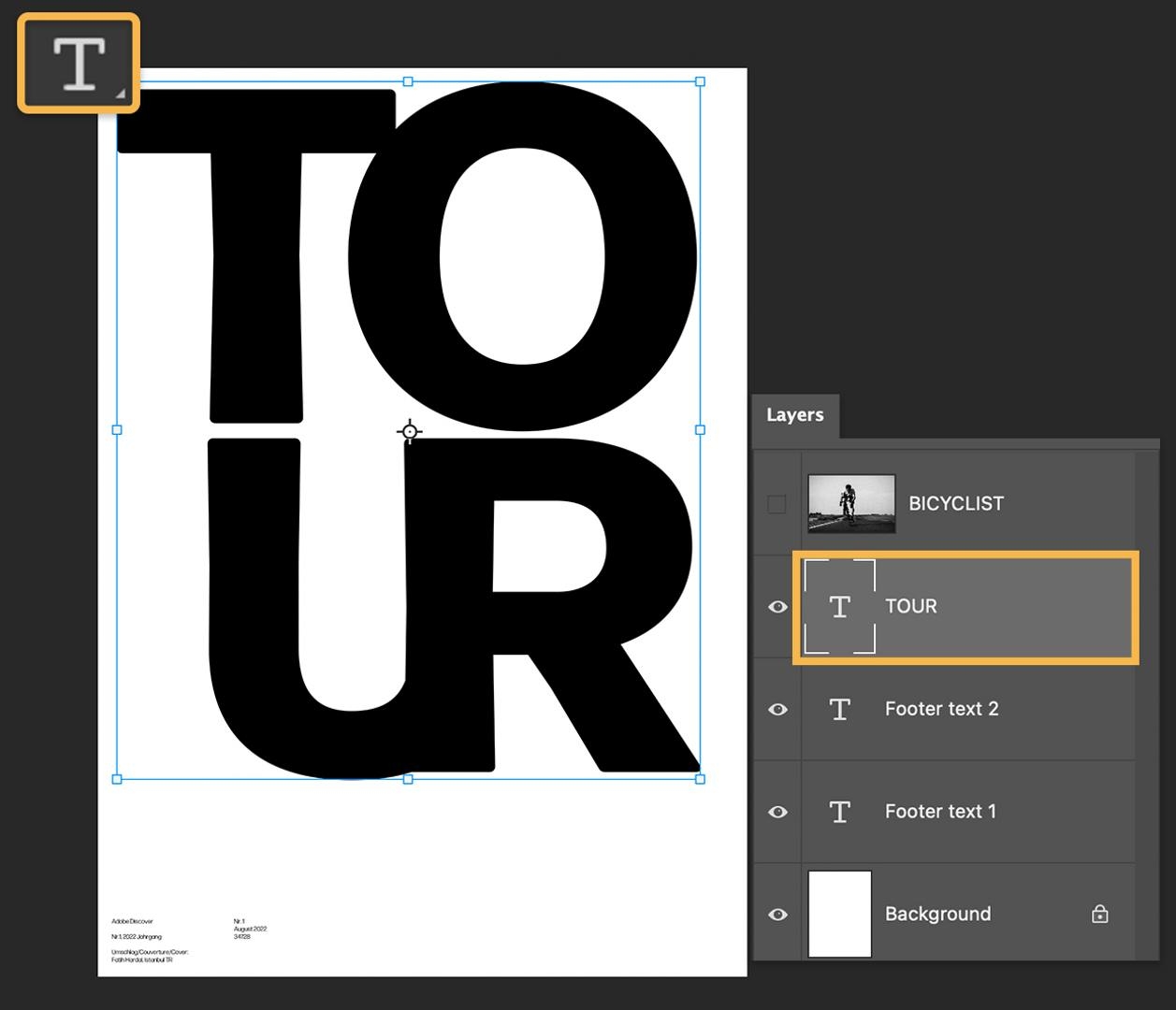Select the BICYCLIST layer name

956,504
